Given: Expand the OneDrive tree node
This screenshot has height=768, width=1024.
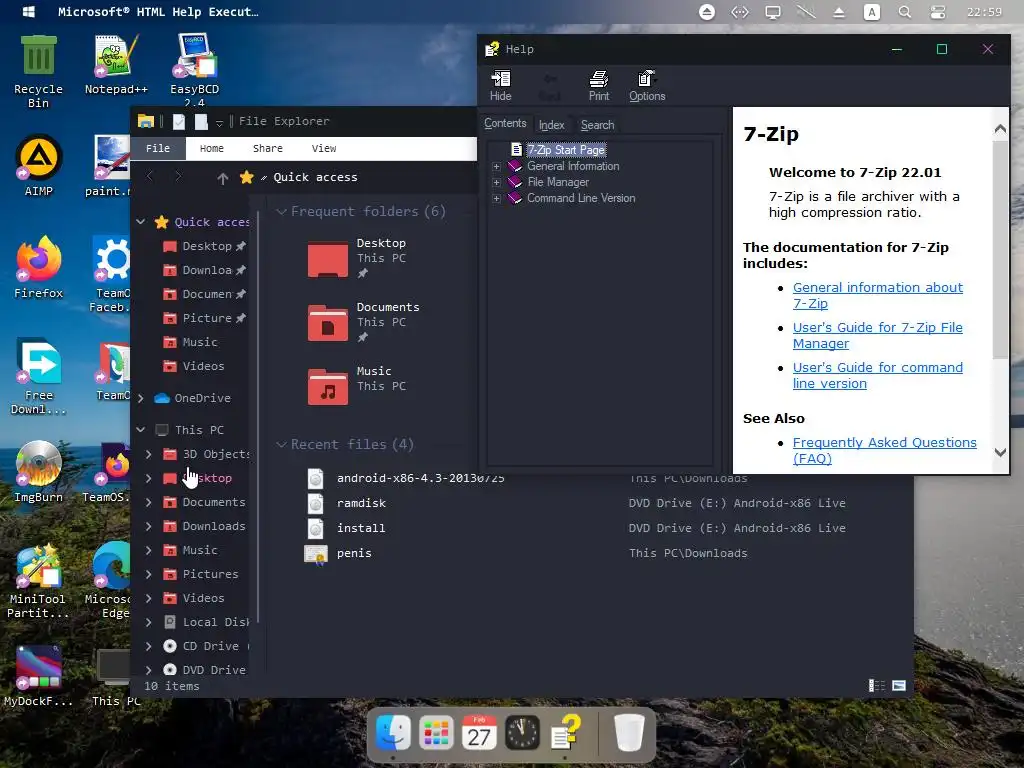Looking at the screenshot, I should coord(140,398).
